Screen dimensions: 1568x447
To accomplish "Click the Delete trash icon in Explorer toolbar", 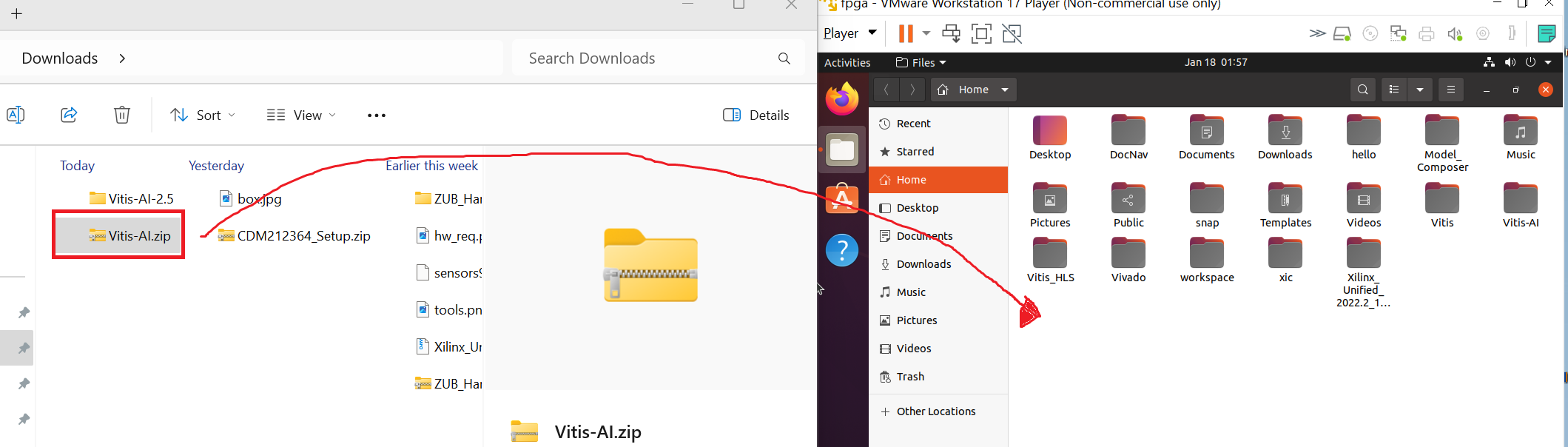I will pyautogui.click(x=122, y=115).
